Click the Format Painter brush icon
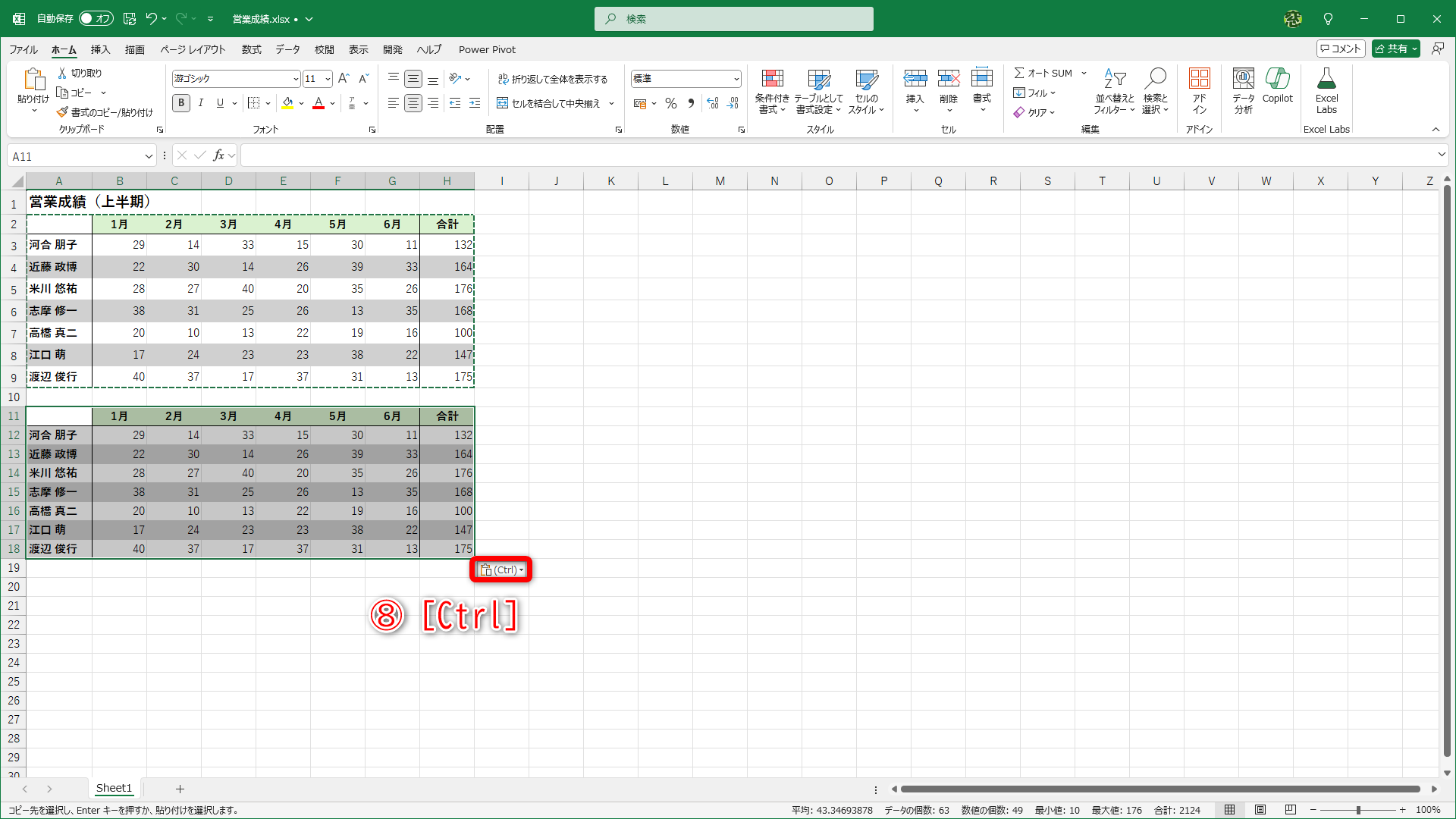1456x819 pixels. (x=63, y=112)
